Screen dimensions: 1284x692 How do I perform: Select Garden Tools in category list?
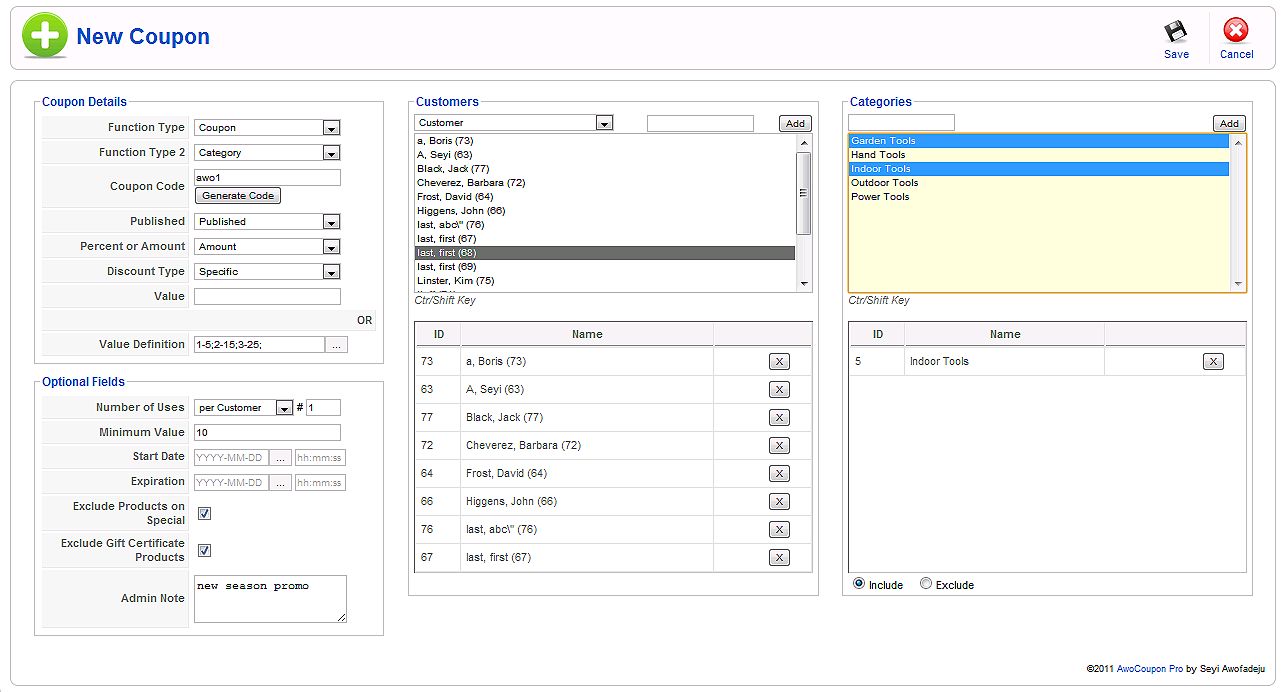tap(1039, 141)
